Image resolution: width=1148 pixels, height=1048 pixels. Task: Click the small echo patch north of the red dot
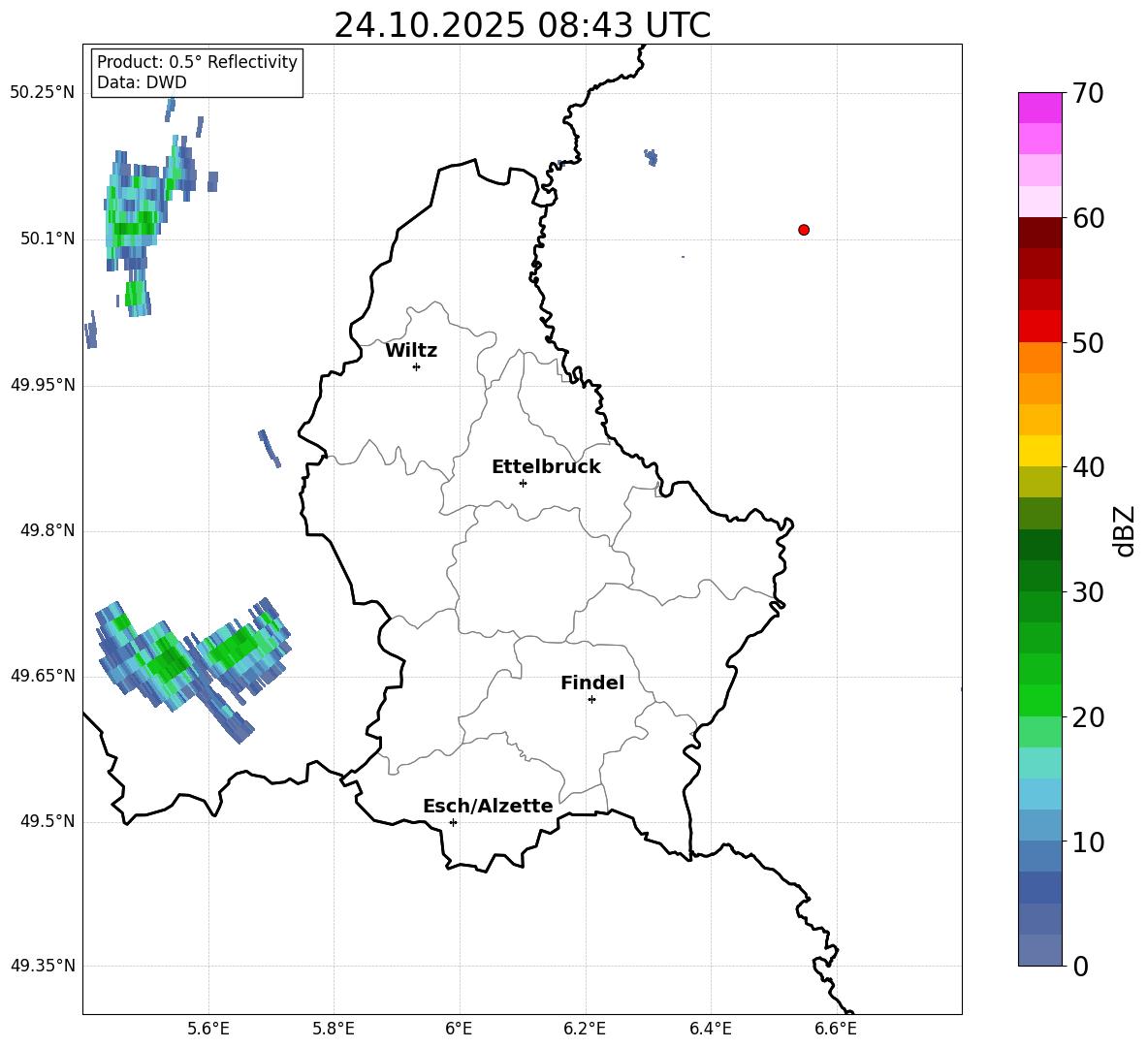(x=651, y=157)
